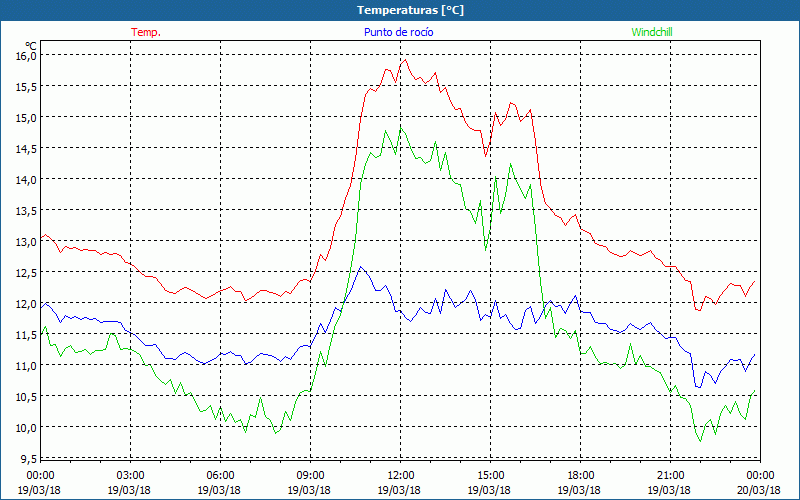Screen dimensions: 800x500
Task: Click the 16,0 y-axis value
Action: (x=27, y=55)
